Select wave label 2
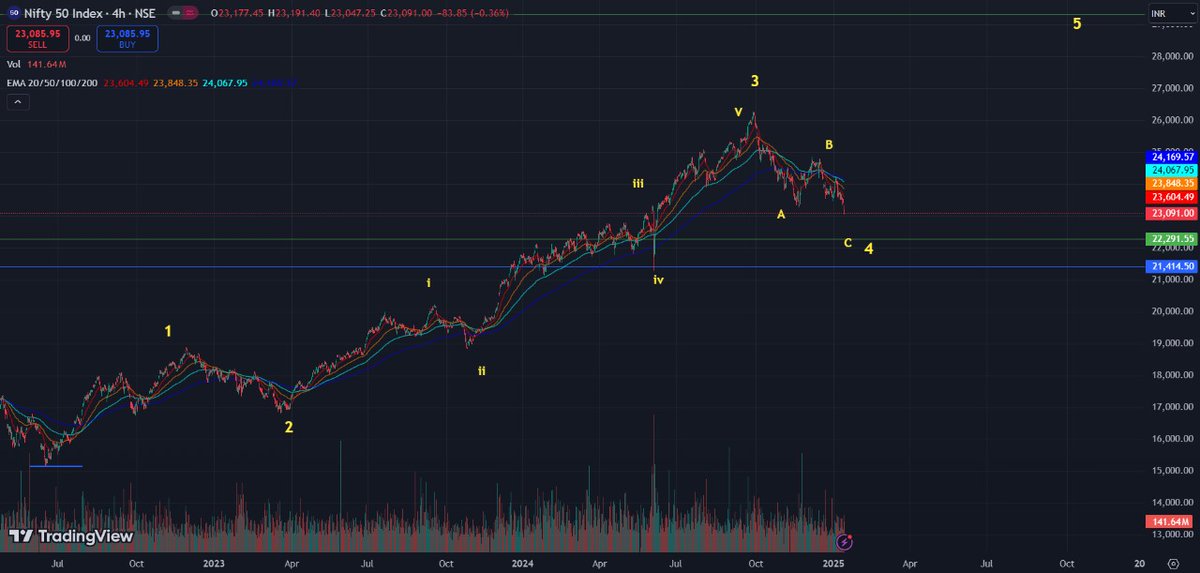Viewport: 1200px width, 573px height. pos(289,427)
